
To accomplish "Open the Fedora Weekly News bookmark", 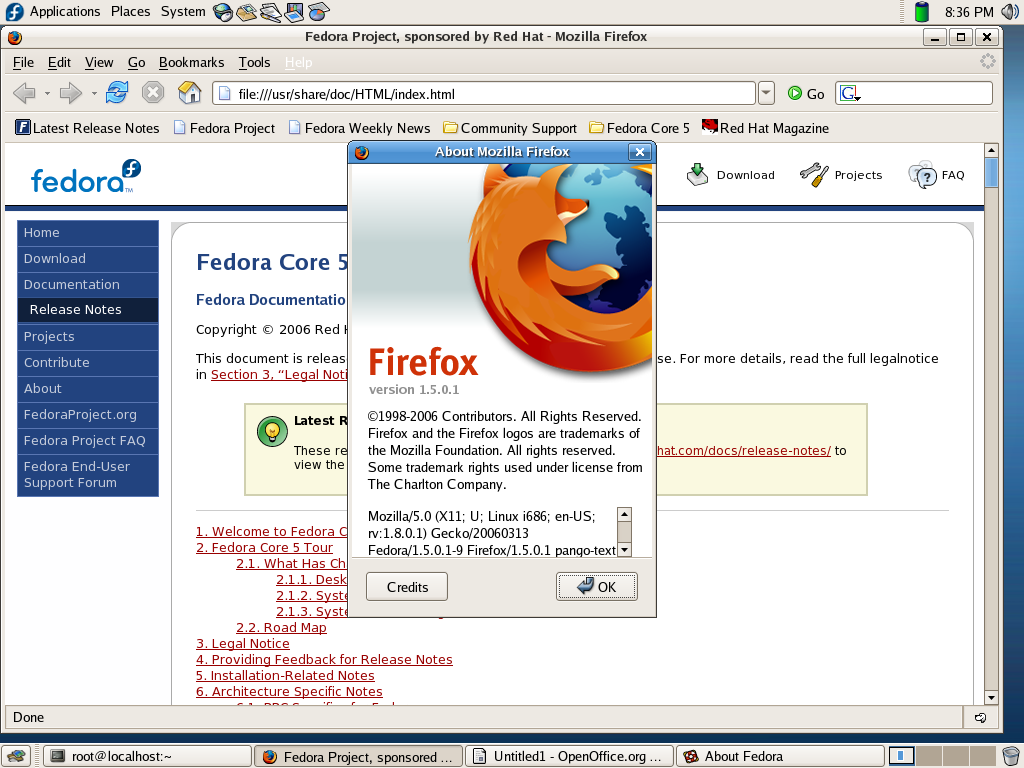I will pyautogui.click(x=359, y=128).
